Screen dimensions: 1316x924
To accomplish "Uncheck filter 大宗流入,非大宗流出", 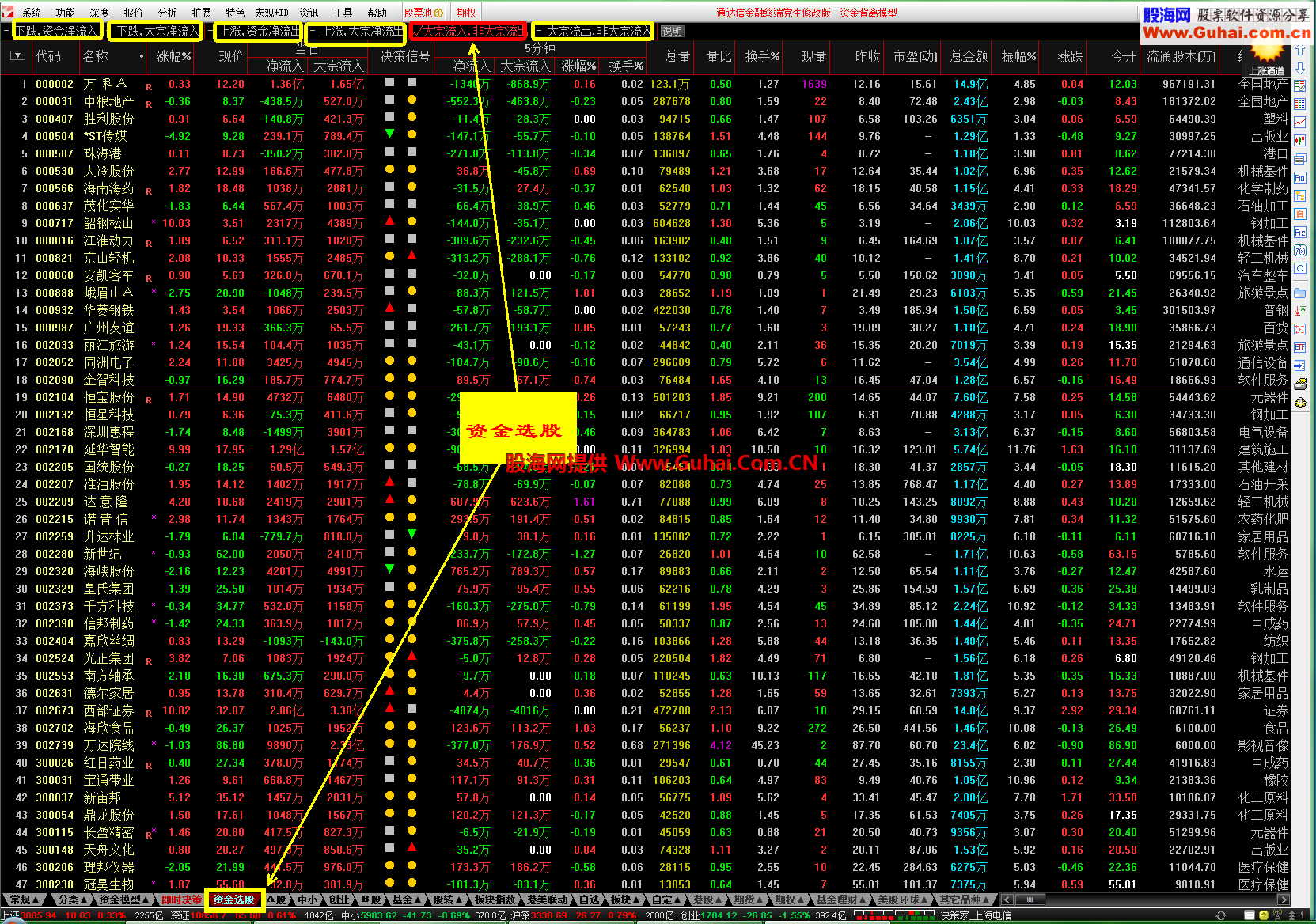I will pos(470,32).
